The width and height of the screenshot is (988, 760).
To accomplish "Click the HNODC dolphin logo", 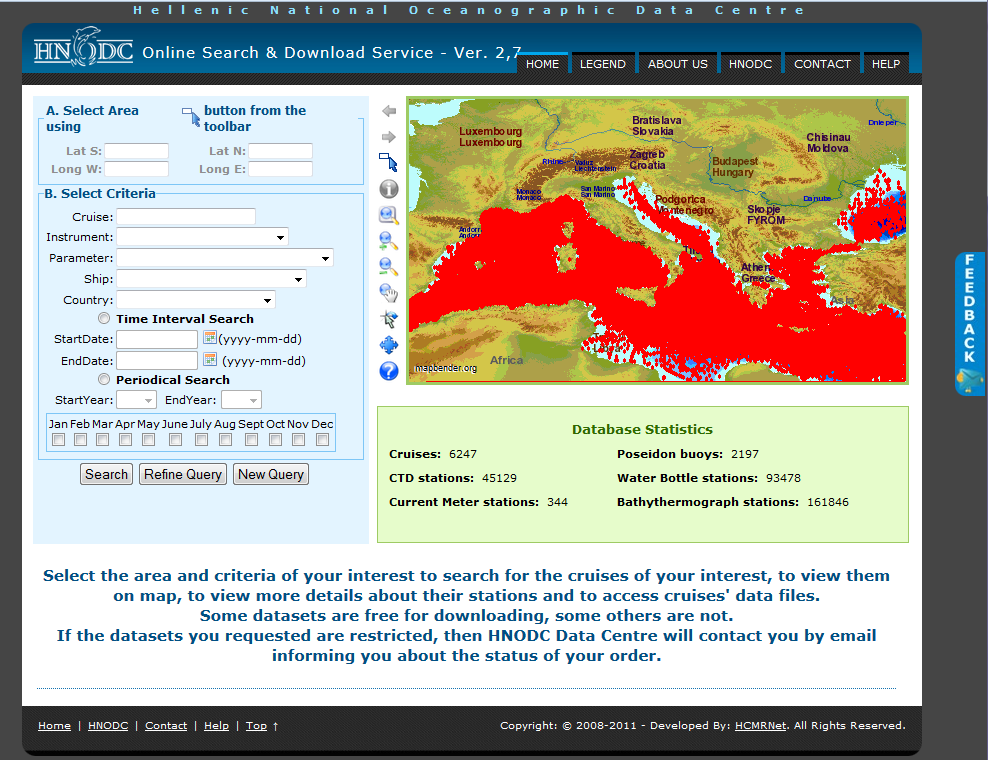I will [83, 48].
